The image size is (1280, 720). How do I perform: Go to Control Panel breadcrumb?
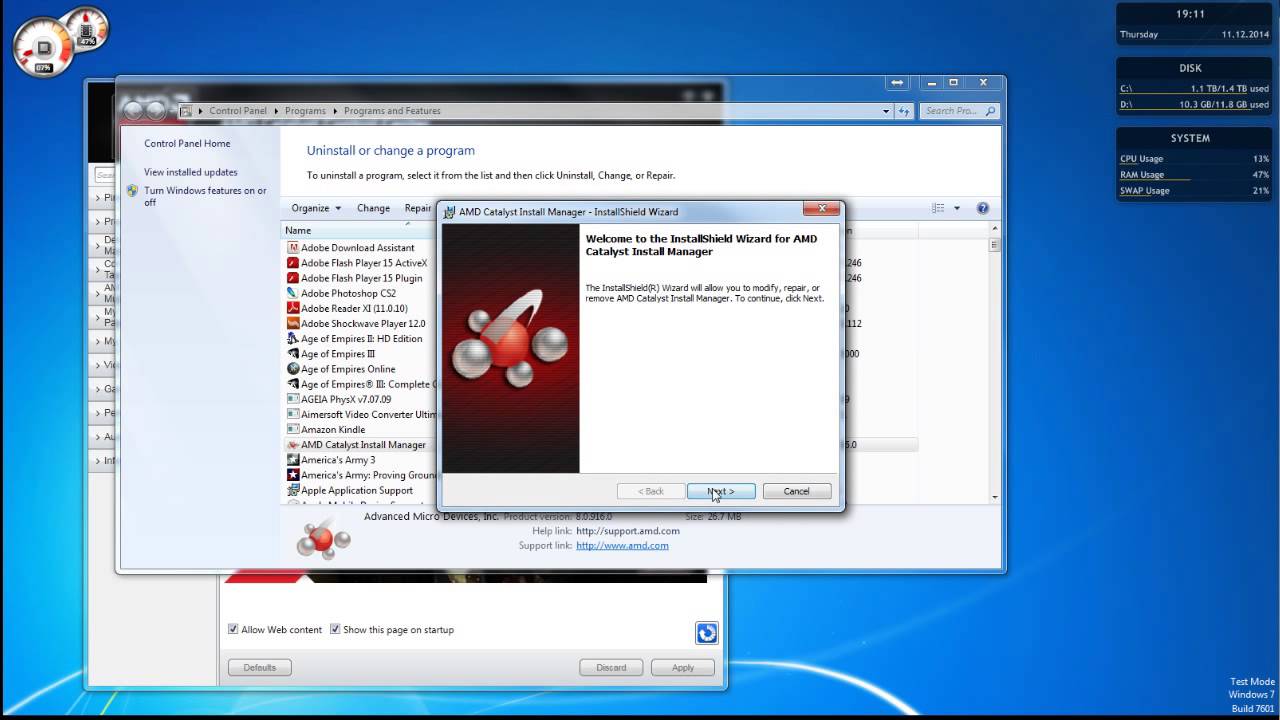(x=238, y=111)
